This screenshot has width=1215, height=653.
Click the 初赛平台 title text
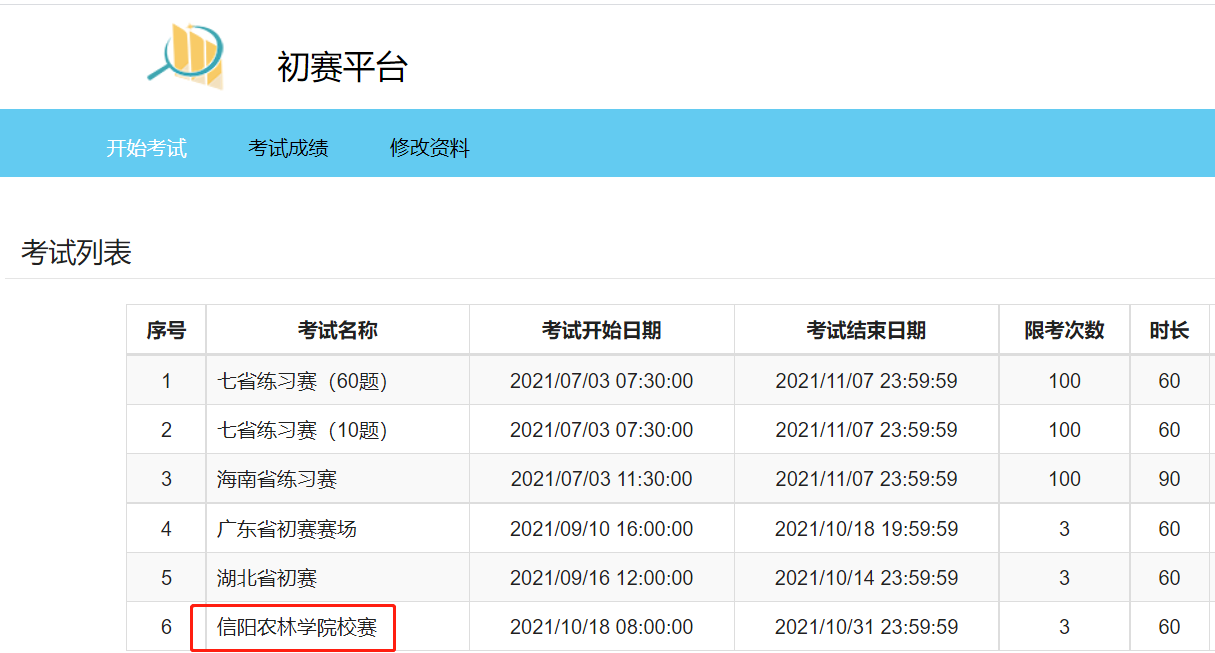342,67
